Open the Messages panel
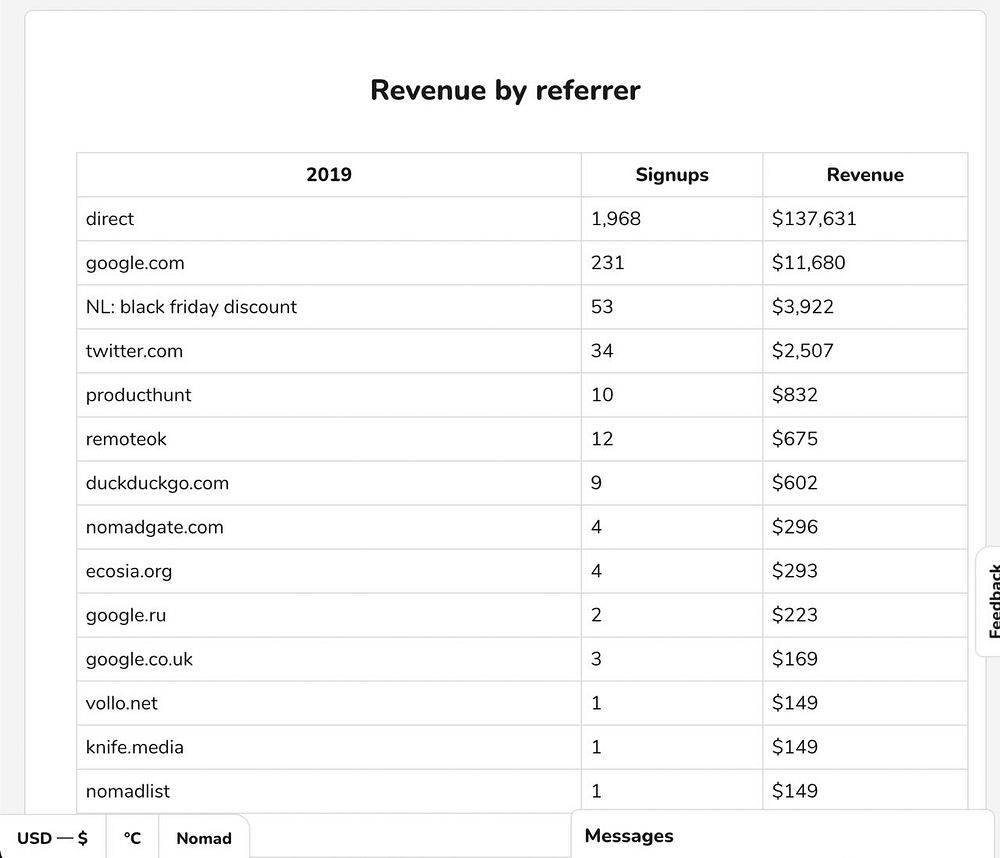 pyautogui.click(x=629, y=836)
